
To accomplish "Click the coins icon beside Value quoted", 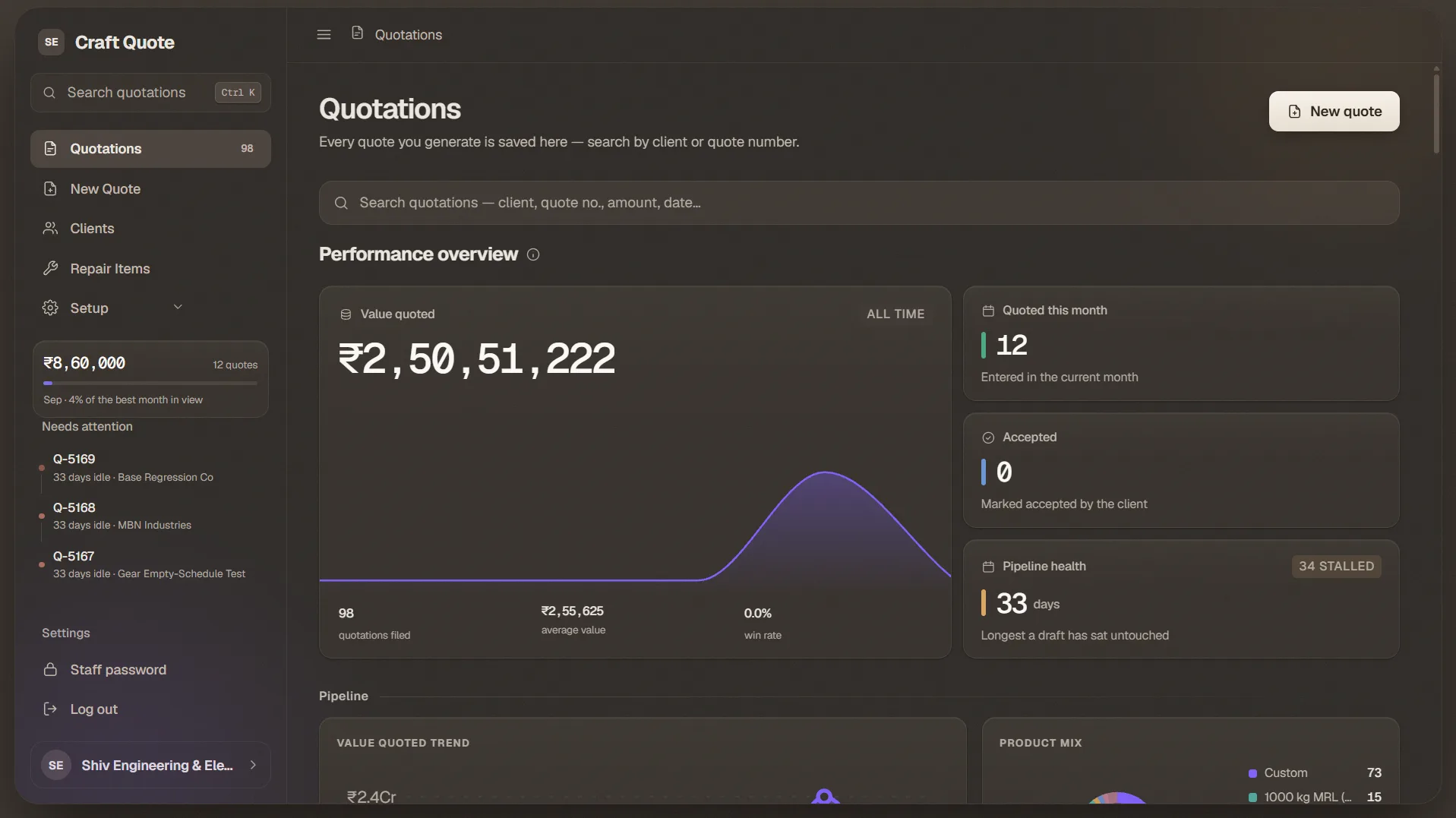I will [346, 314].
